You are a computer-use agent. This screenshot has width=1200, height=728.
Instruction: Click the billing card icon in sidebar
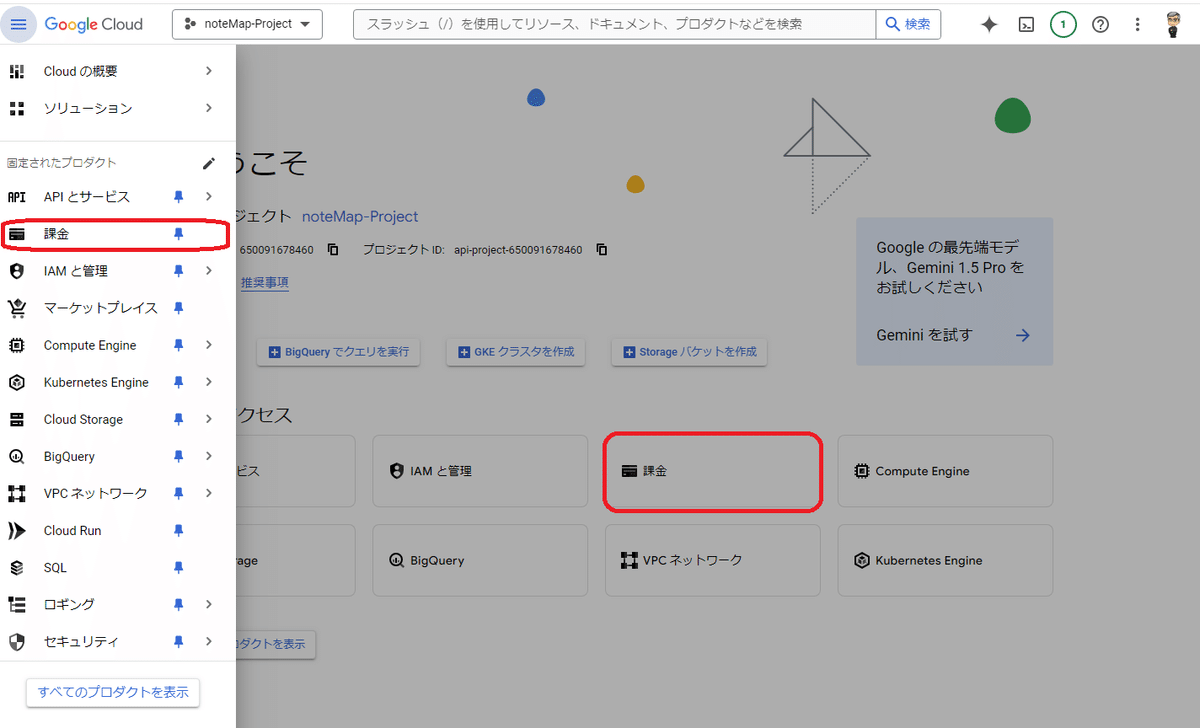[16, 234]
